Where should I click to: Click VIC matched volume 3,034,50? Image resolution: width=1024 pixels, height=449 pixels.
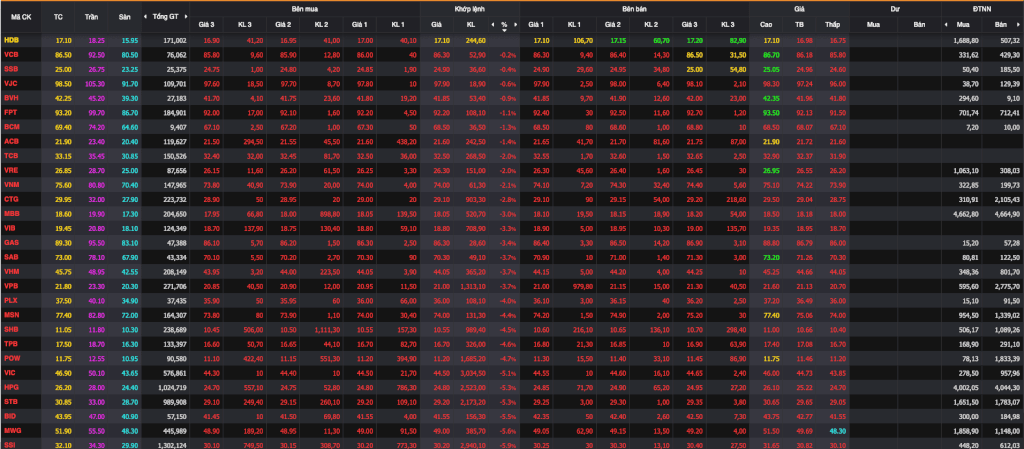click(x=472, y=372)
